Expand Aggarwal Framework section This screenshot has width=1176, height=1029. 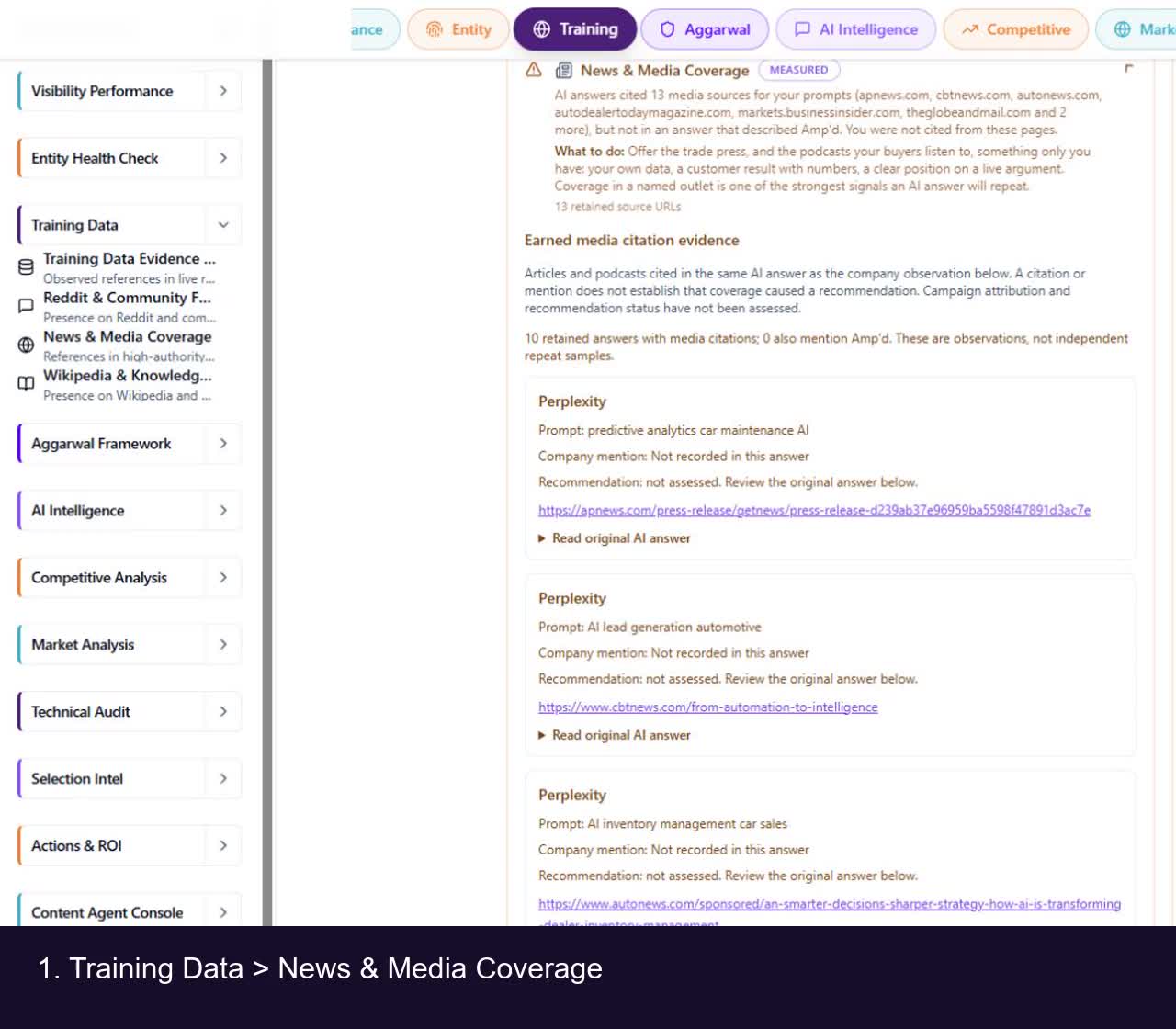(x=223, y=444)
